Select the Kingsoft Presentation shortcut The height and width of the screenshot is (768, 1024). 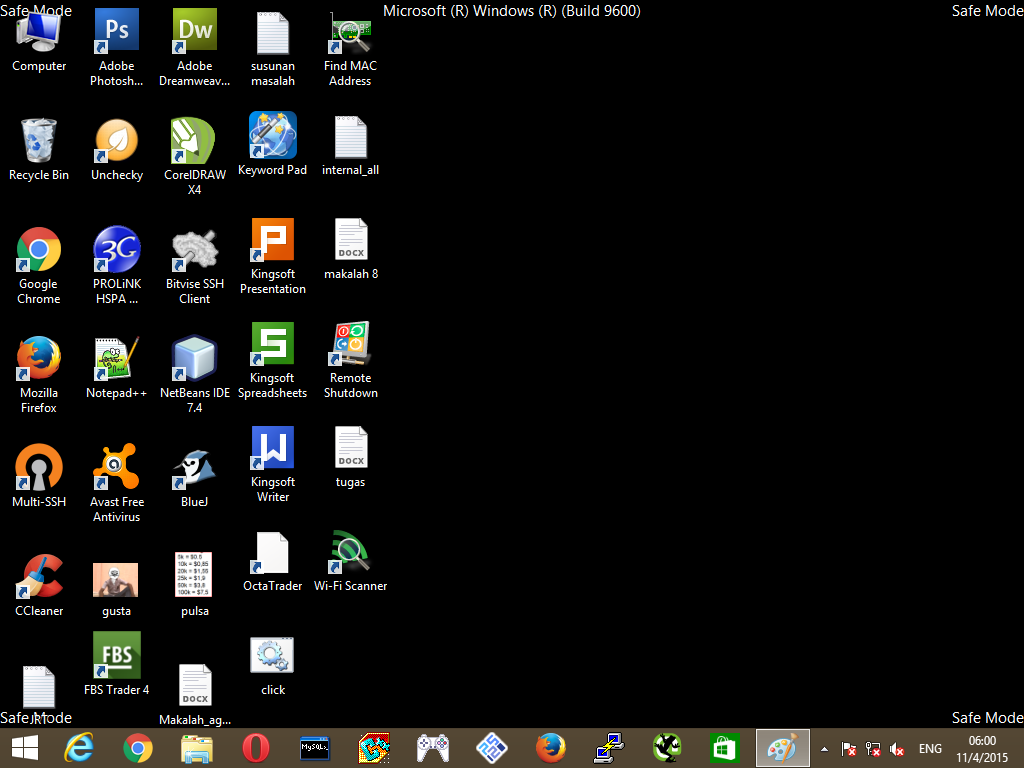(x=273, y=257)
